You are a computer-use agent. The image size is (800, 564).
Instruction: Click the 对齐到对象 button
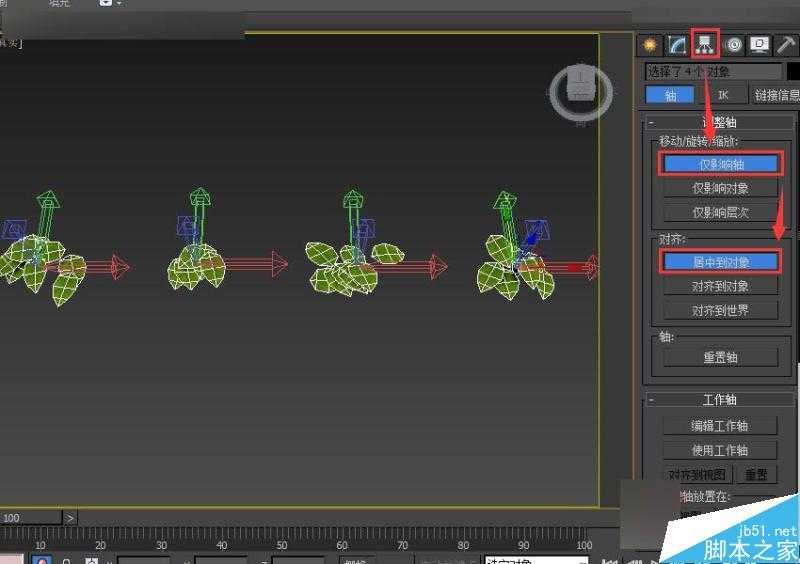coord(720,286)
